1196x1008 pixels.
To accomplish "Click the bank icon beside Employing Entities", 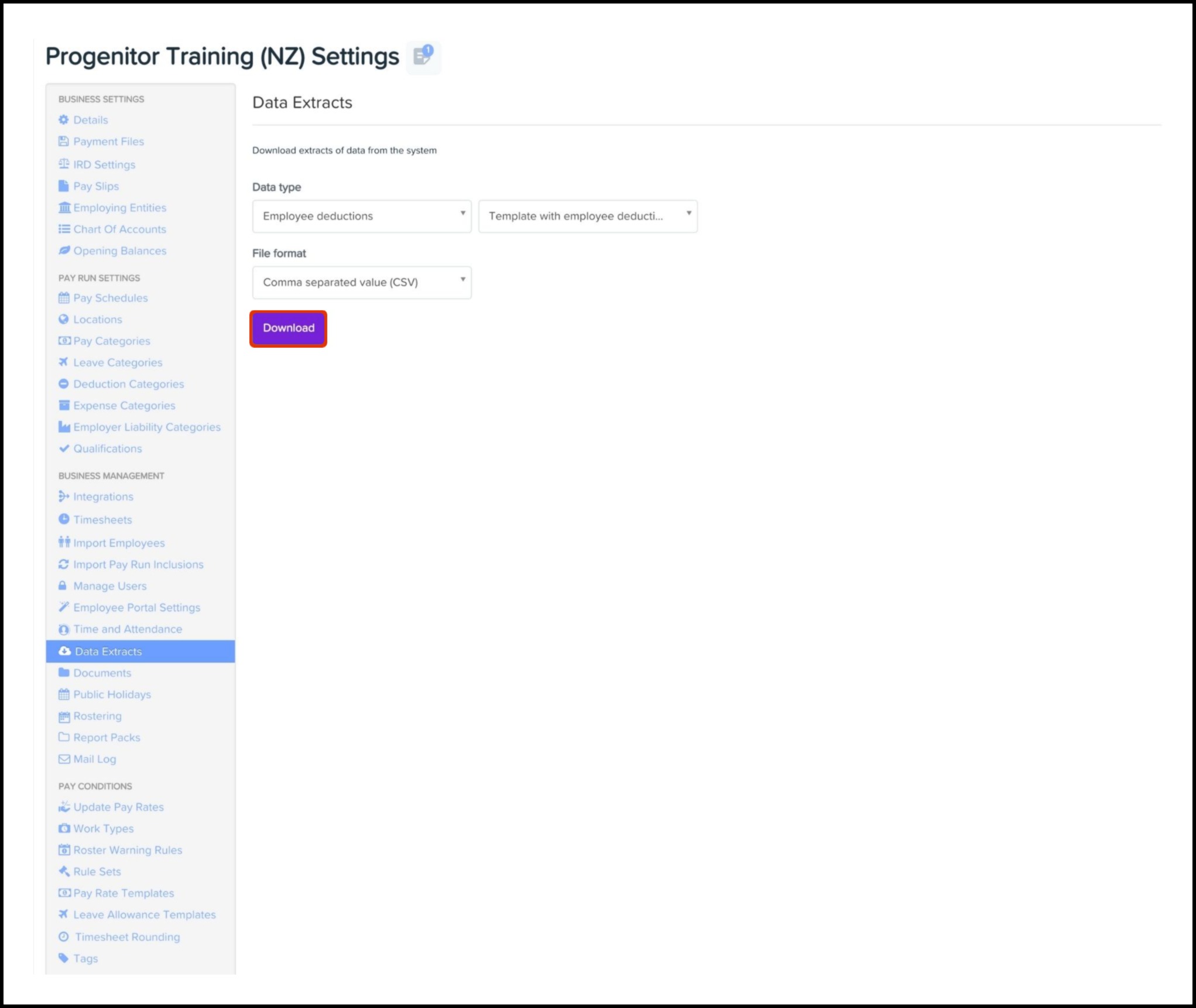I will pos(64,208).
